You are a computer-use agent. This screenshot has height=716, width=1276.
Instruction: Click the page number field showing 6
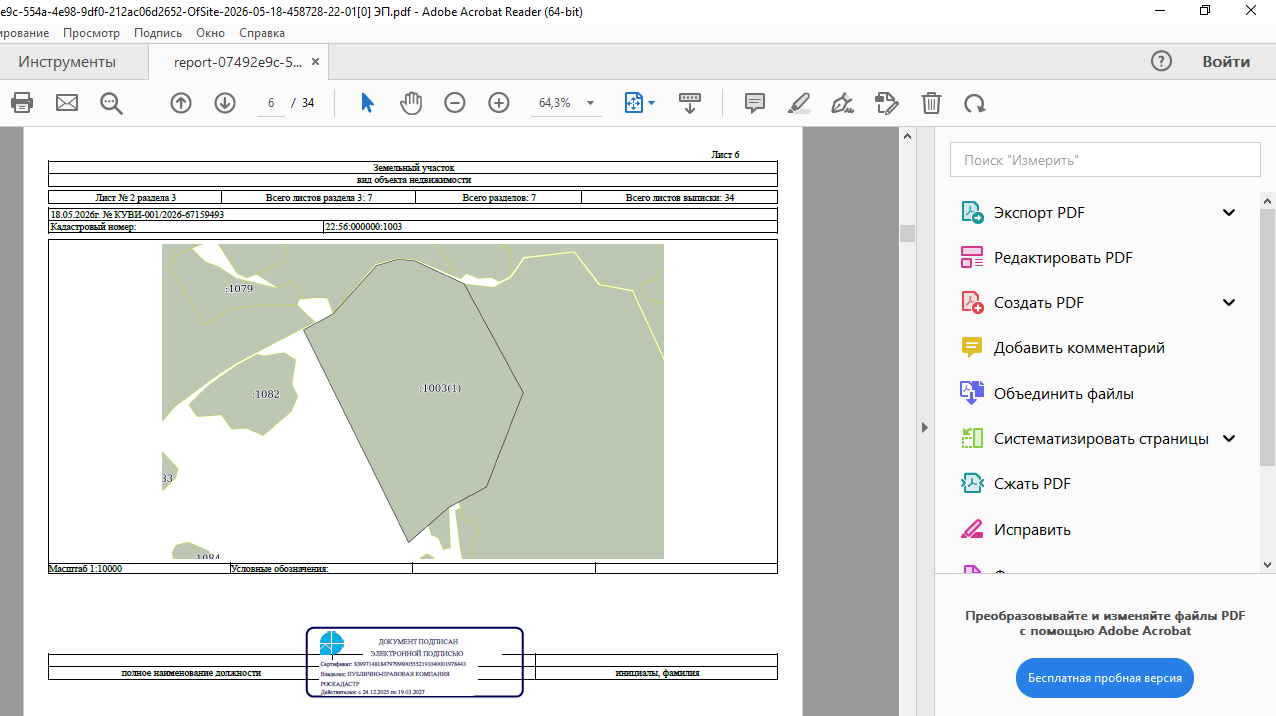click(x=271, y=103)
